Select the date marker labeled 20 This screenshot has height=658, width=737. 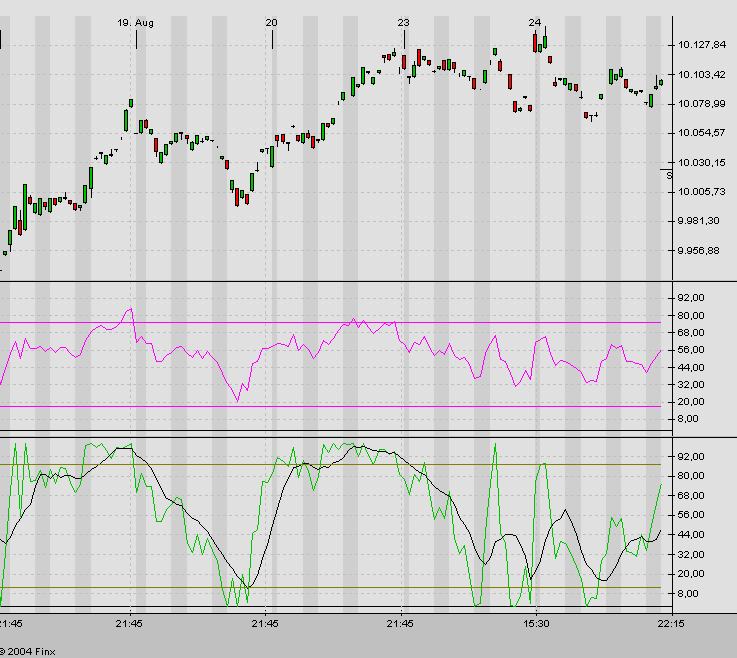(271, 22)
